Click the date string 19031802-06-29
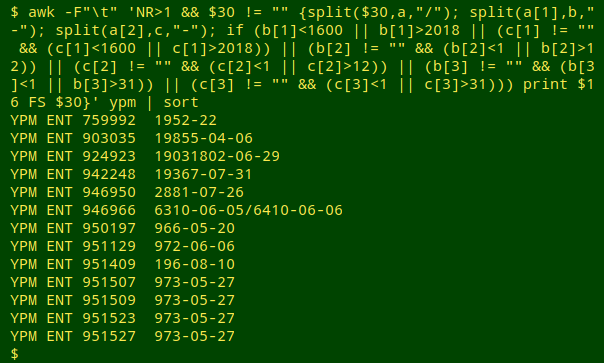This screenshot has height=363, width=604. pyautogui.click(x=217, y=156)
